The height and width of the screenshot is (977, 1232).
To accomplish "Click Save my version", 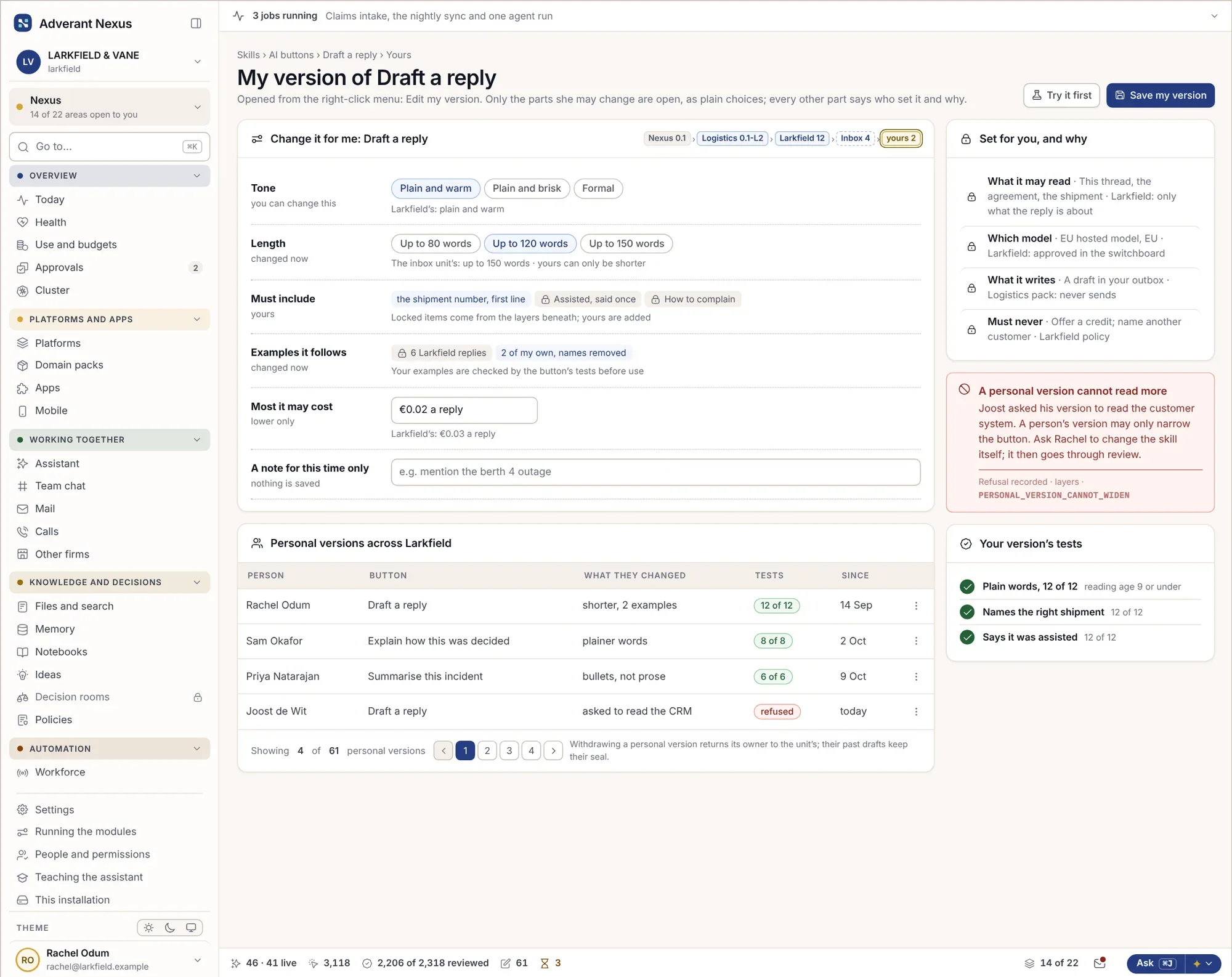I will (x=1161, y=95).
